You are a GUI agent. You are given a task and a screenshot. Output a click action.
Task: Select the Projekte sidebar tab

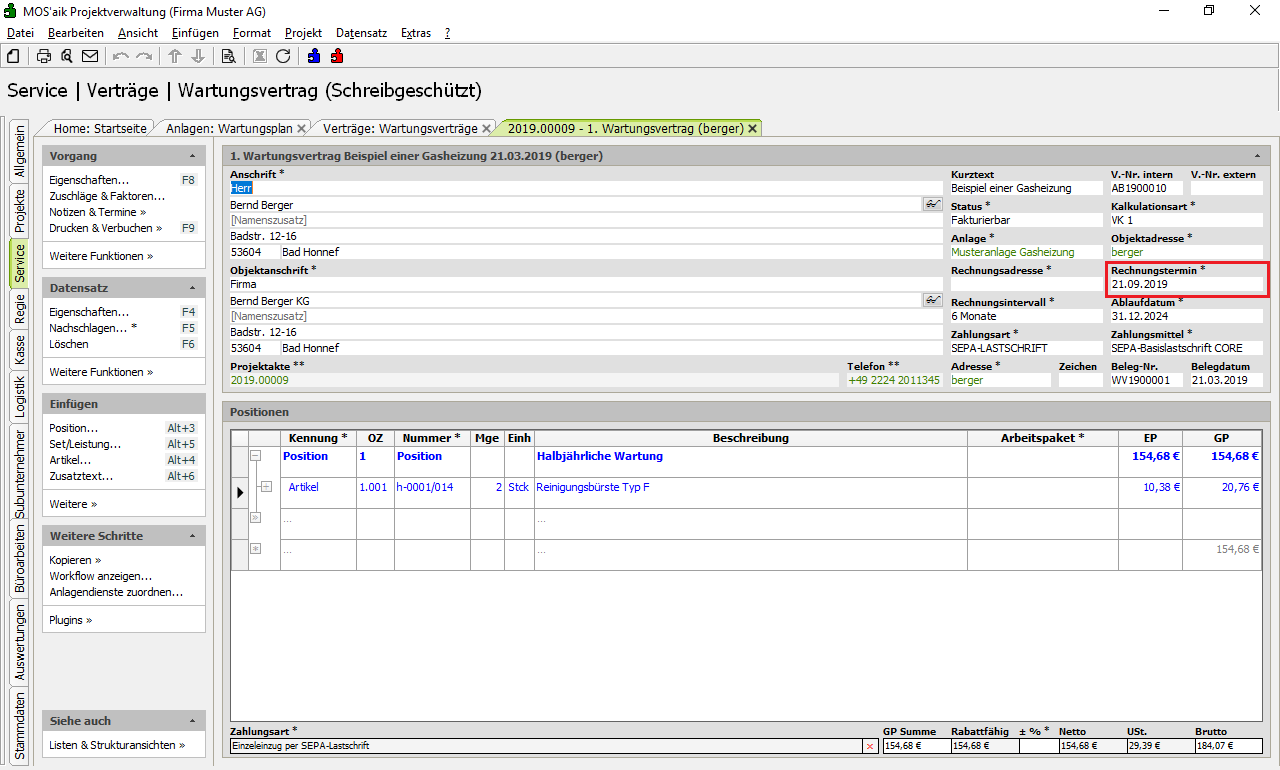tap(19, 211)
